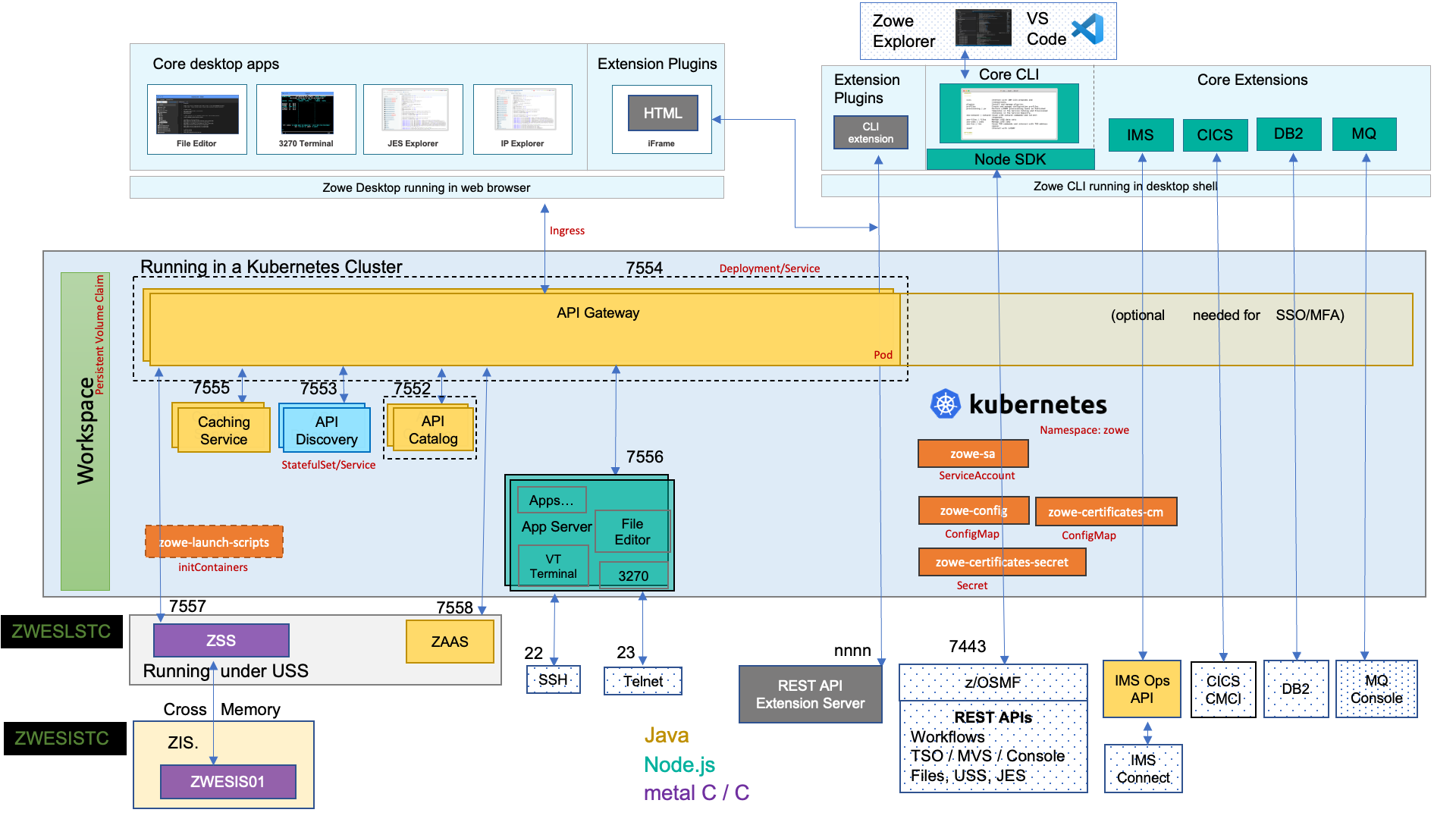Click the green Workspace bar
1456x819 pixels.
(x=85, y=431)
